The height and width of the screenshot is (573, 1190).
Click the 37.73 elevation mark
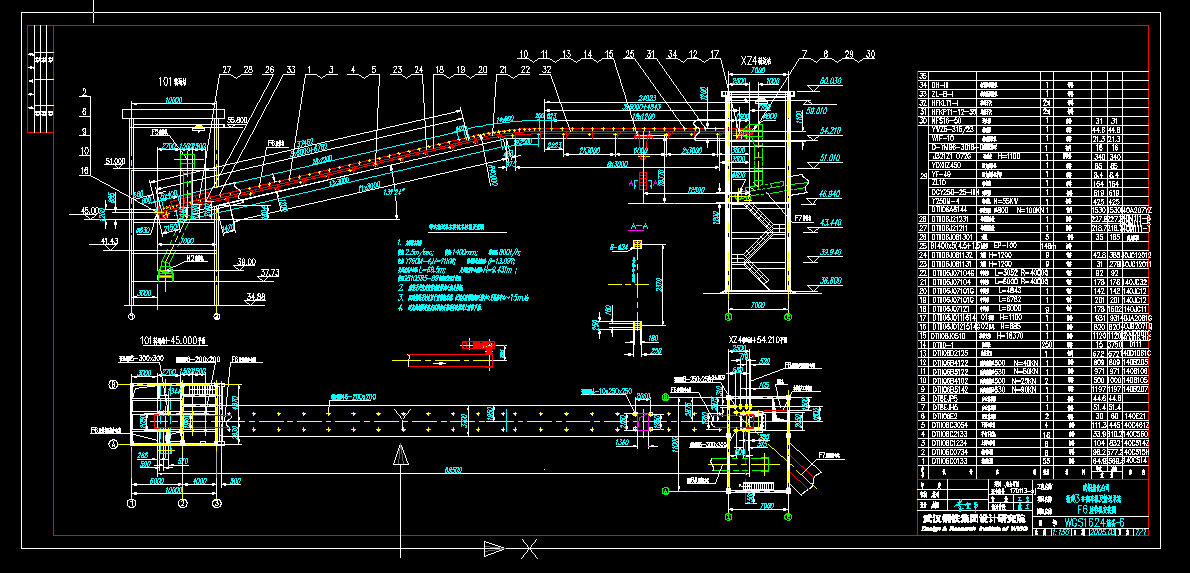pyautogui.click(x=270, y=272)
